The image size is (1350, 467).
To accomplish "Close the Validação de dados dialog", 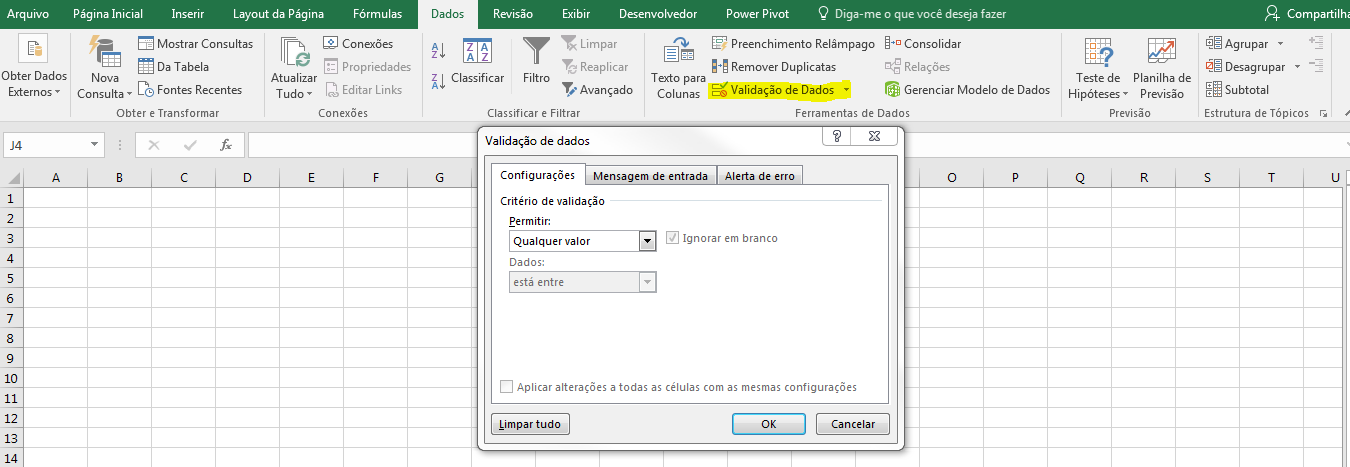I will [876, 137].
